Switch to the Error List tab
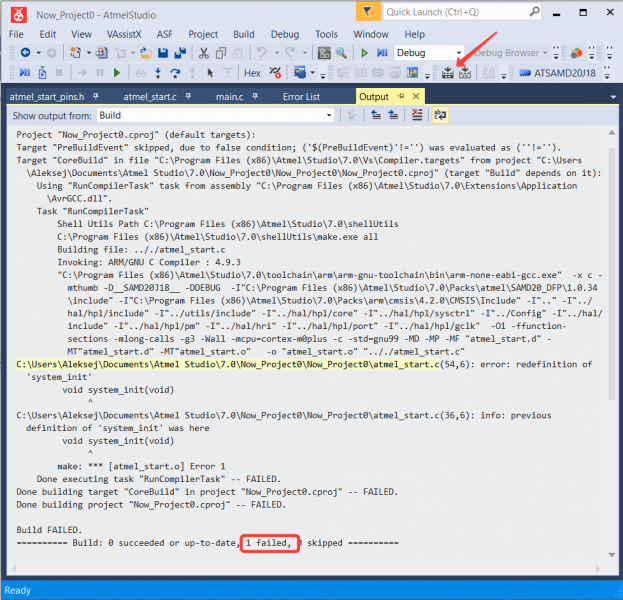This screenshot has width=623, height=600. [x=301, y=97]
